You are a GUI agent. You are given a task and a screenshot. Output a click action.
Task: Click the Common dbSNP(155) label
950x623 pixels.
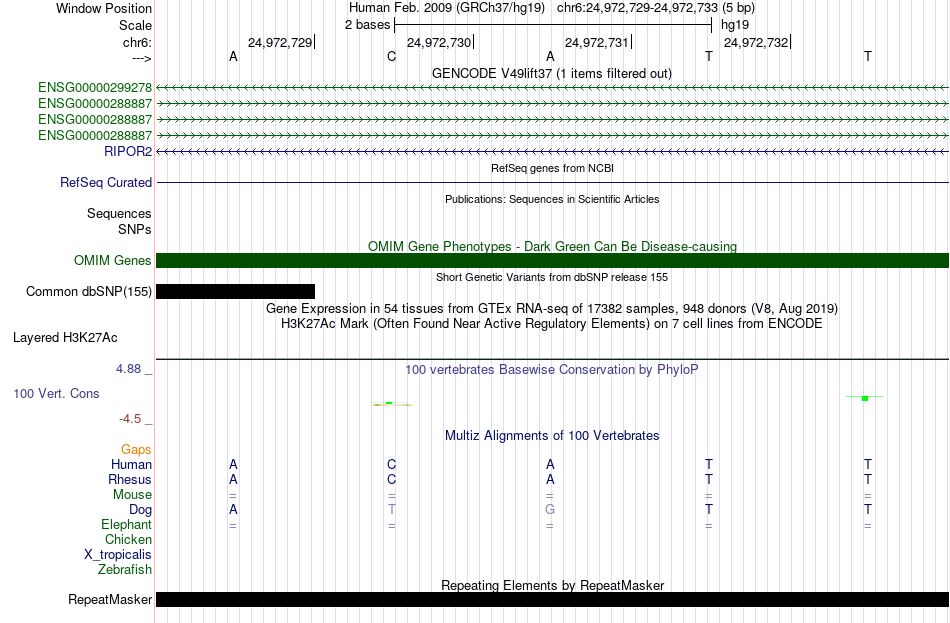click(x=88, y=292)
